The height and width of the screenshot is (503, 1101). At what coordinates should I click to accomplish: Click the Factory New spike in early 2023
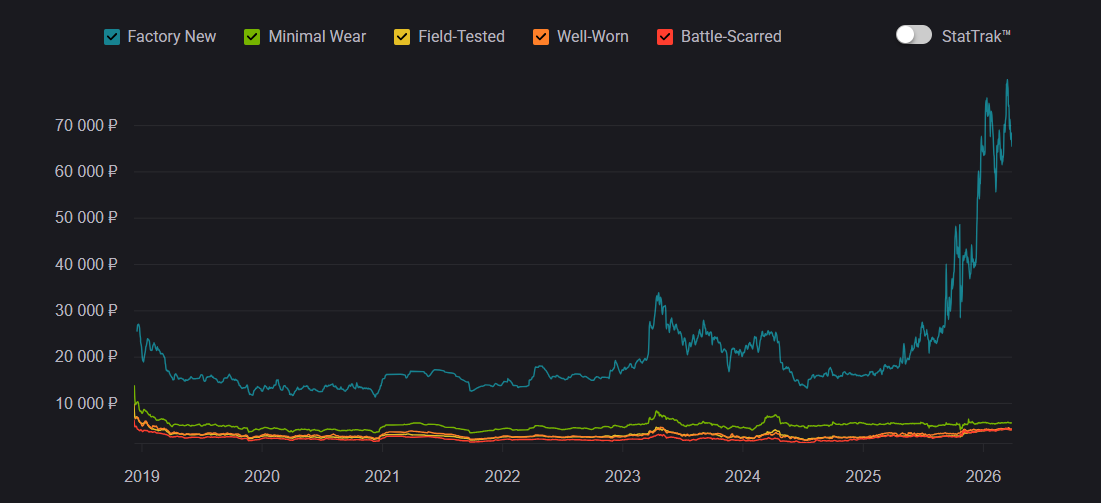pos(657,294)
